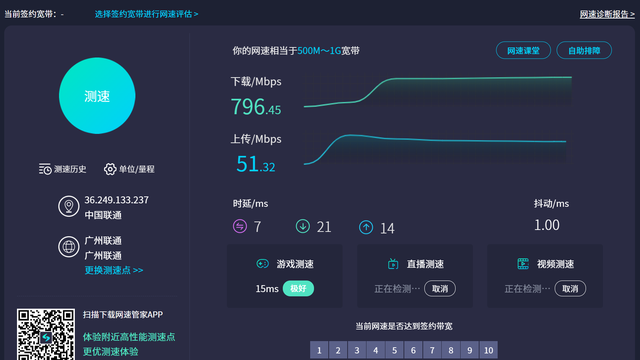Click the 15ms game latency value
Screen dimensions: 640x360
[267, 289]
